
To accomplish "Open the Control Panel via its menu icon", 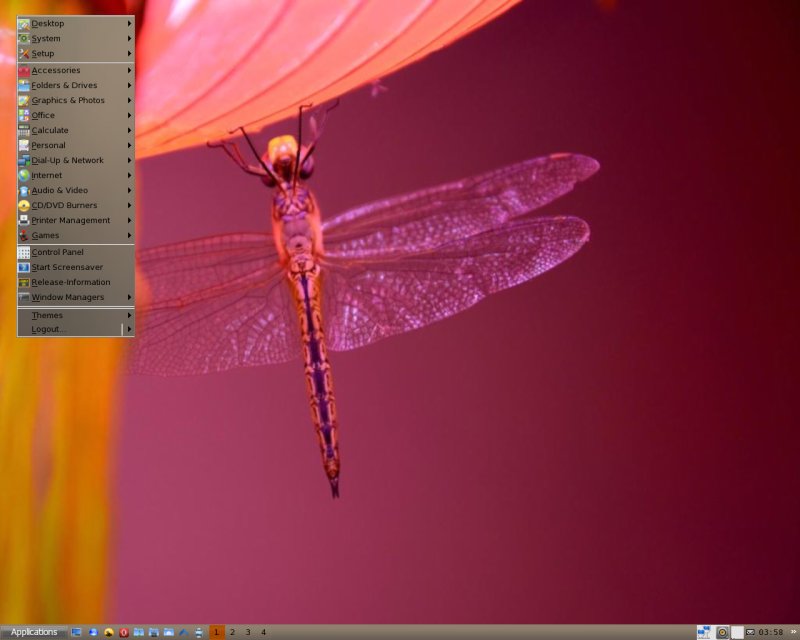I will pyautogui.click(x=24, y=252).
